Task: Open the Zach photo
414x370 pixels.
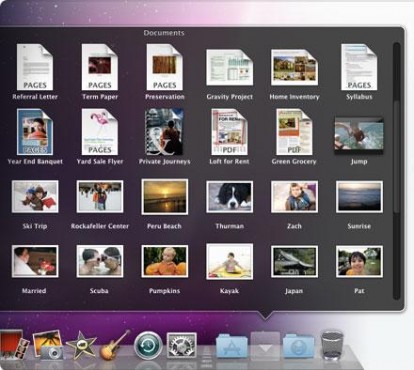Action: click(x=294, y=197)
